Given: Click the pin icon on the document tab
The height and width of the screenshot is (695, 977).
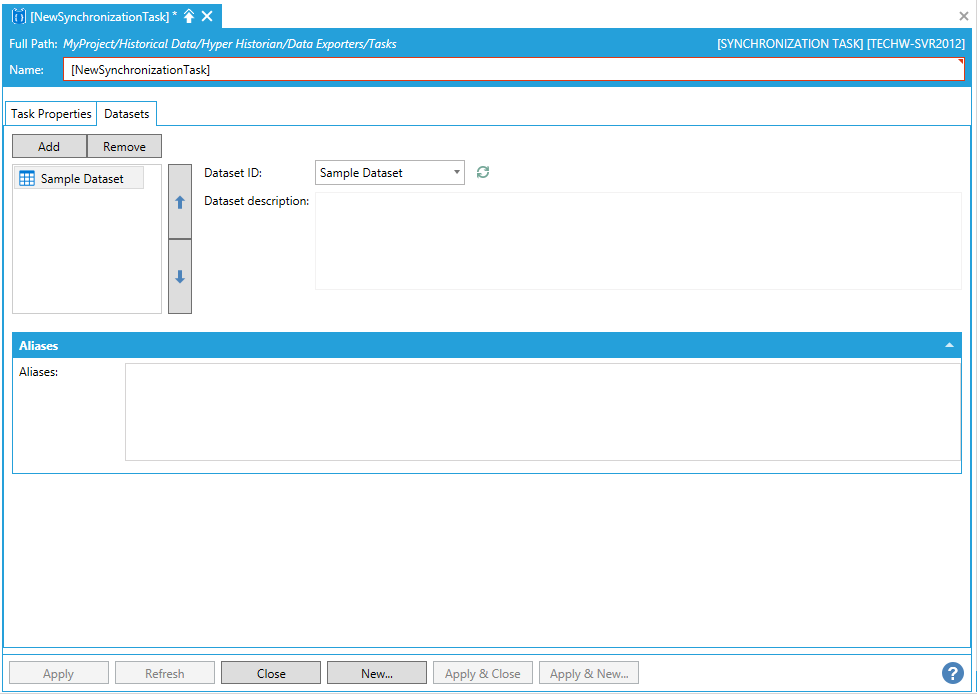Looking at the screenshot, I should [189, 16].
